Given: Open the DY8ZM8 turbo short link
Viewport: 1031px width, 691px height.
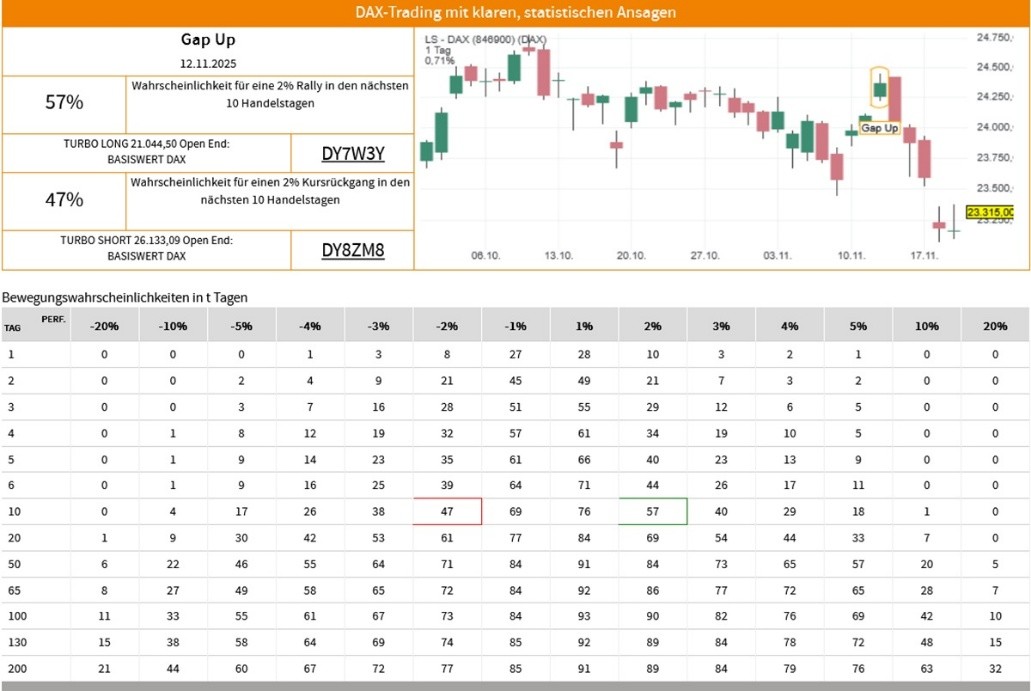Looking at the screenshot, I should (352, 251).
